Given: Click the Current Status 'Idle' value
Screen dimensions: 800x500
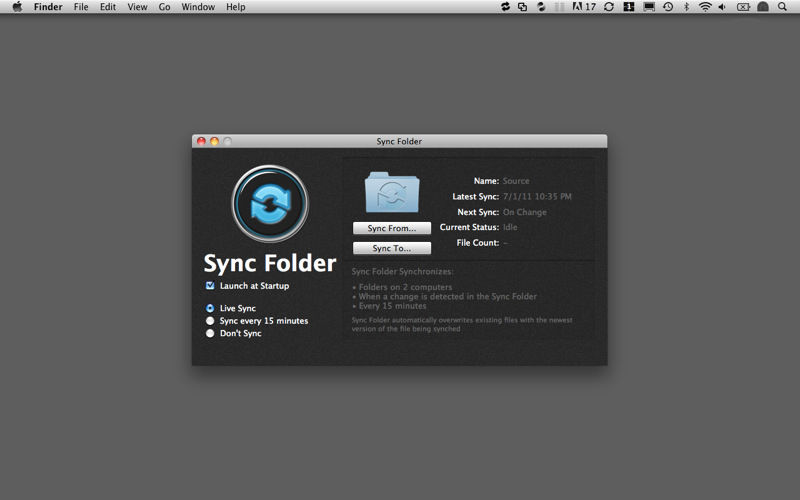Looking at the screenshot, I should (x=510, y=227).
